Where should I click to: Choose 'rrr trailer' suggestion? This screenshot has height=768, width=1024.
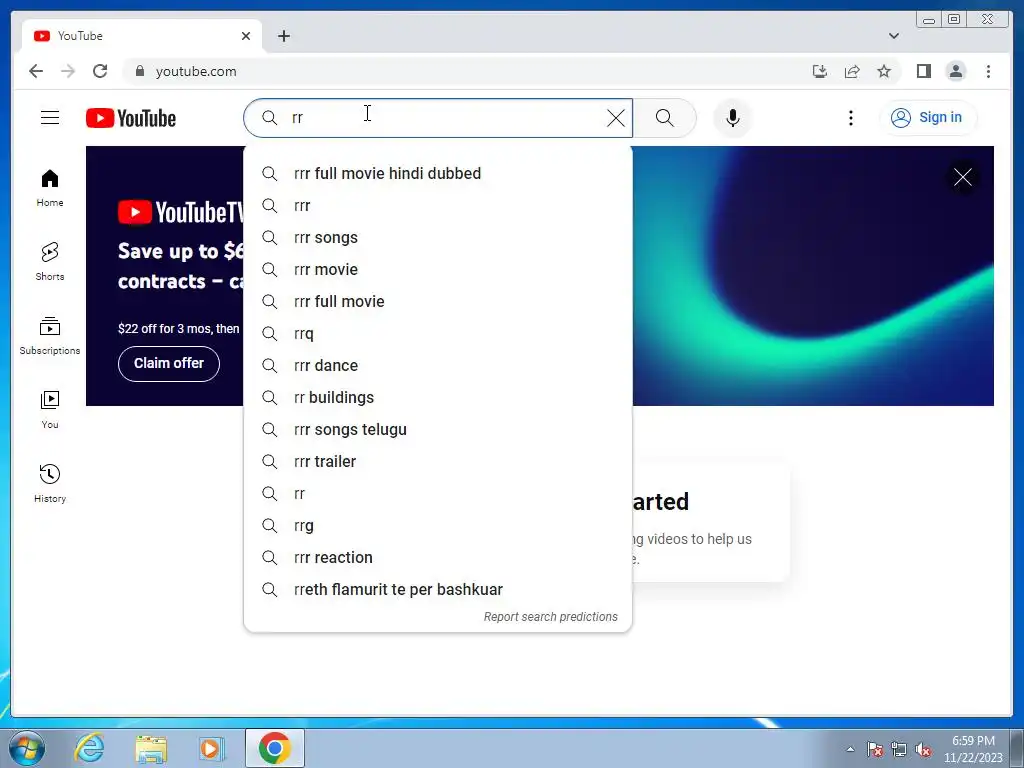438,462
